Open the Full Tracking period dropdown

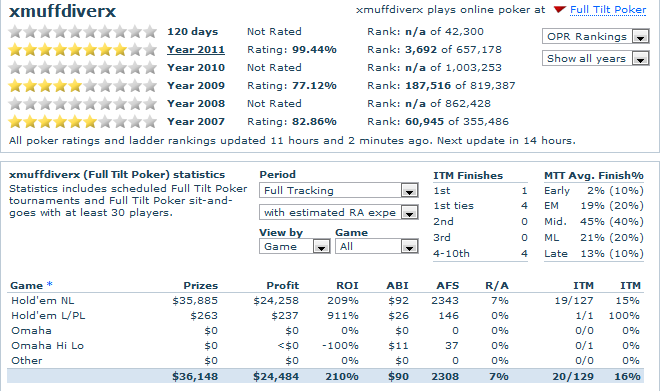339,191
